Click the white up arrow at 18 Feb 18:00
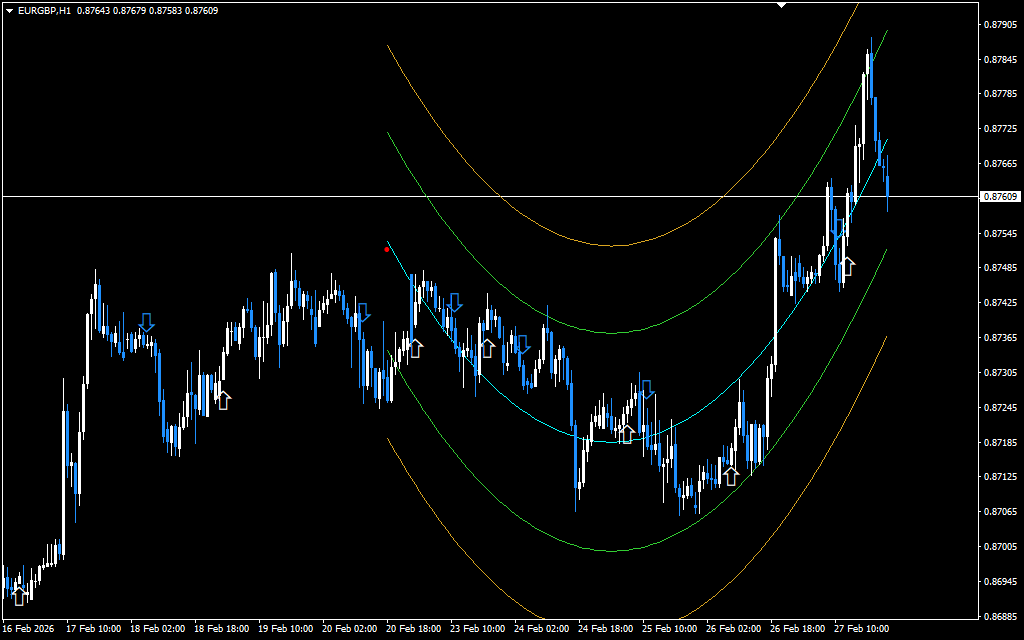The image size is (1024, 640). [223, 400]
